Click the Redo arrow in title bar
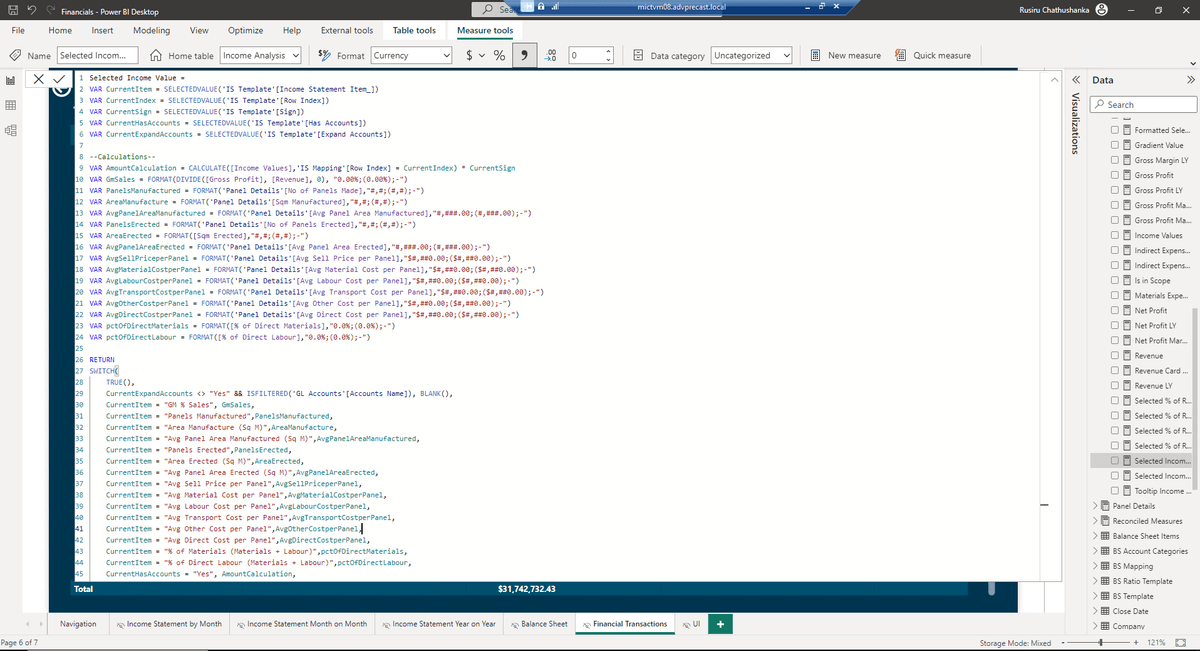This screenshot has height=651, width=1200. coord(52,9)
